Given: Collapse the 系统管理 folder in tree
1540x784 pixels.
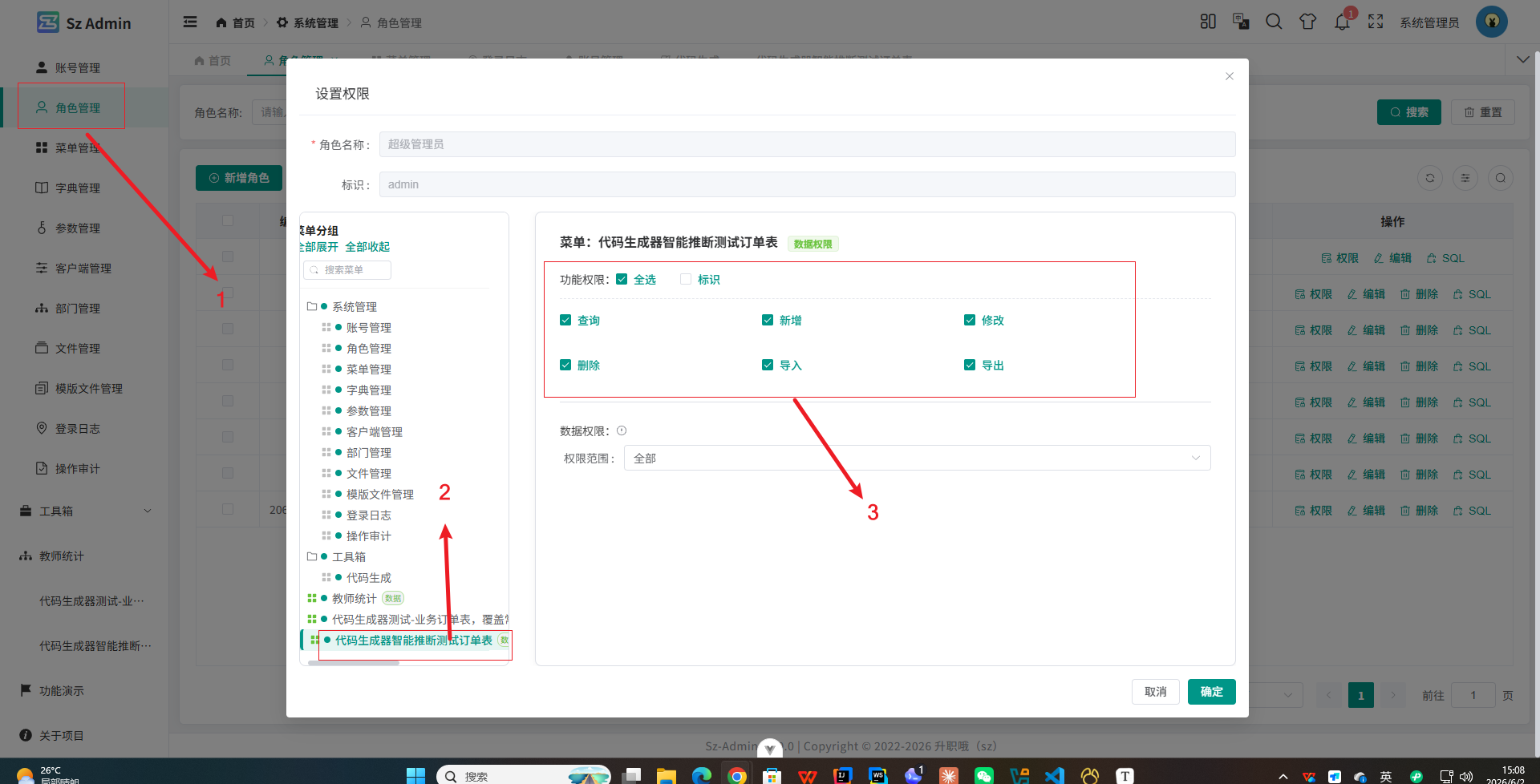Looking at the screenshot, I should [x=312, y=306].
